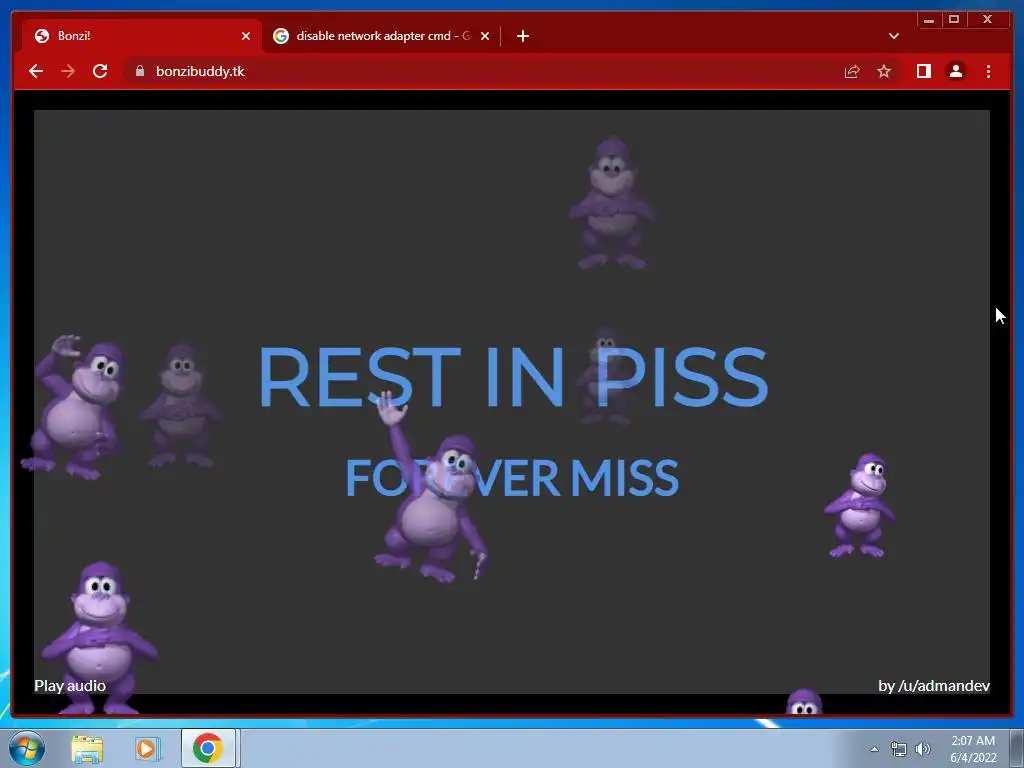Click the REST IN PISS heading
This screenshot has height=768, width=1024.
[513, 377]
